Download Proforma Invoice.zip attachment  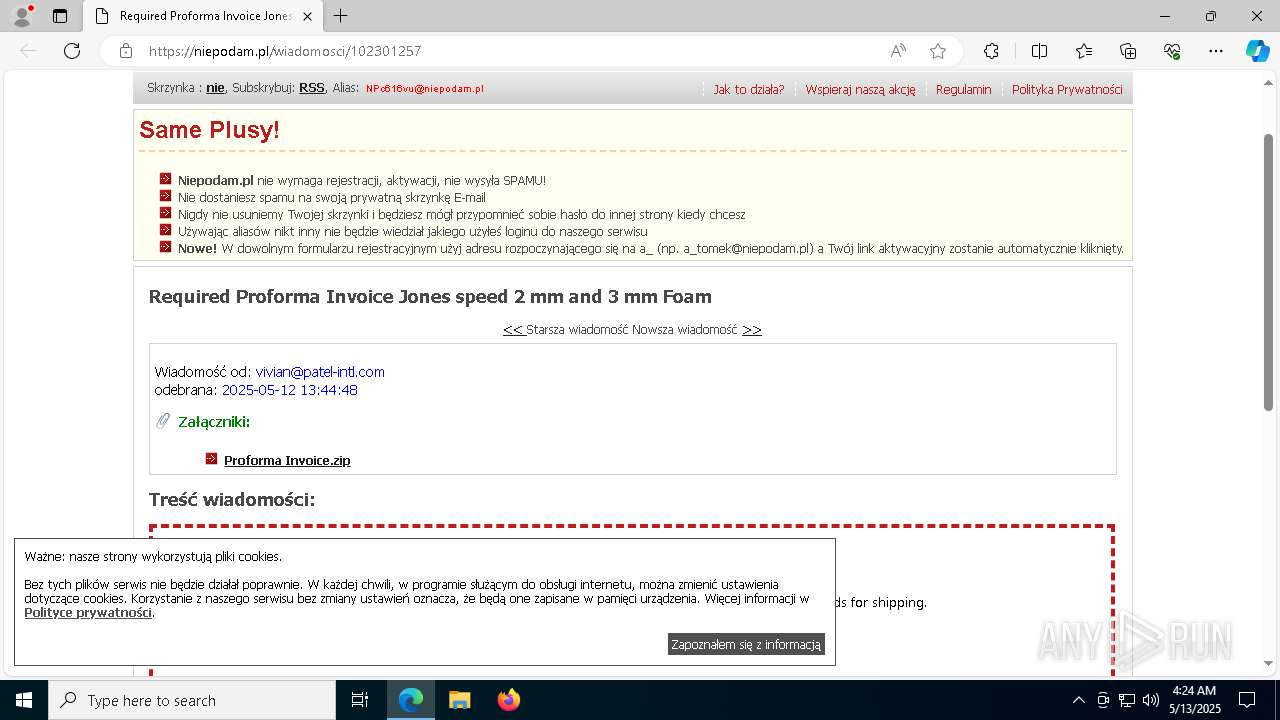pos(287,461)
